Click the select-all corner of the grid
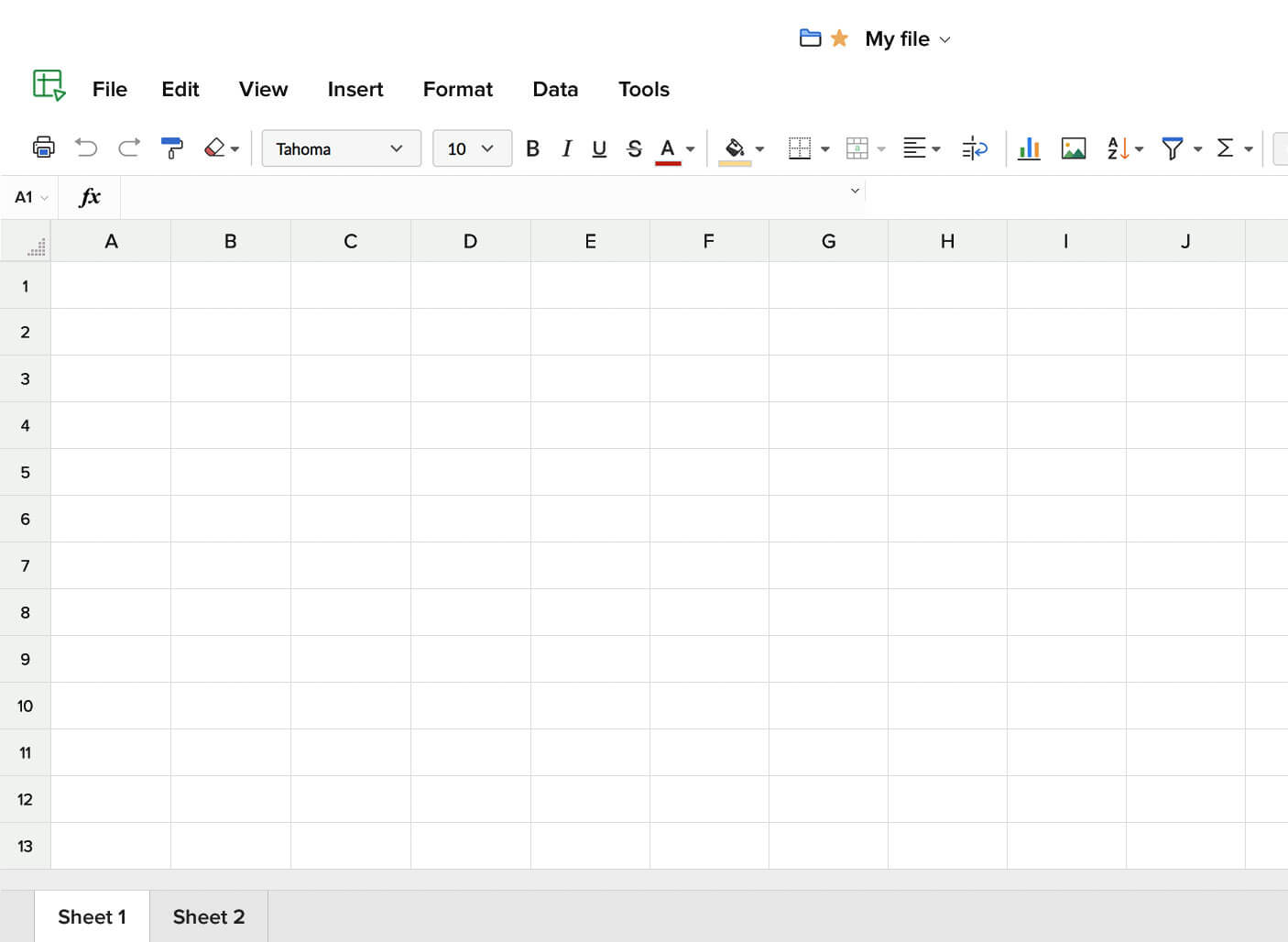The height and width of the screenshot is (942, 1288). 26,241
